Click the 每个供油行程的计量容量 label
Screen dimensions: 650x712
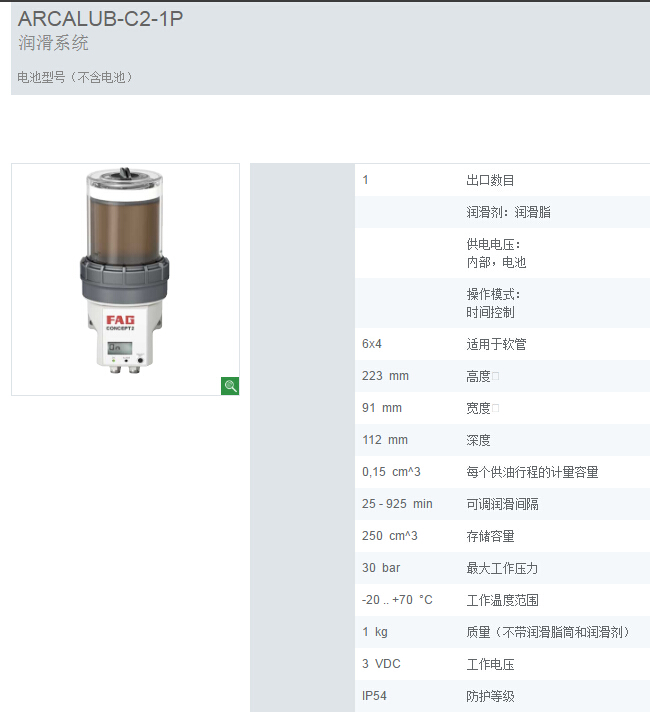pos(532,472)
